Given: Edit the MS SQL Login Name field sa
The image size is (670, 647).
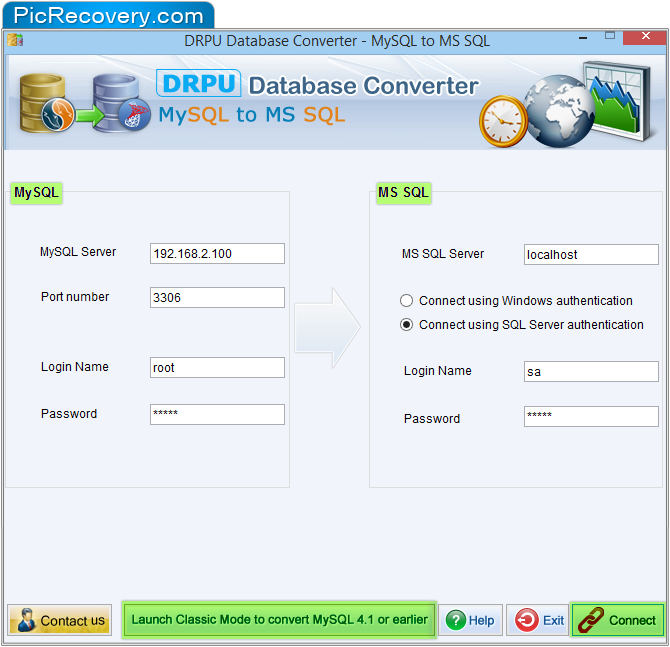Looking at the screenshot, I should (x=591, y=372).
